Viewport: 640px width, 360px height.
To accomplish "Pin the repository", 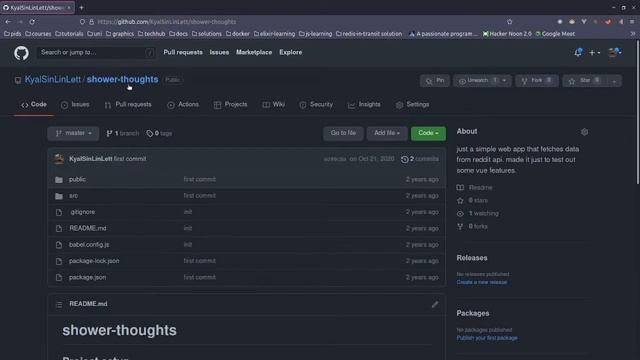I will [435, 80].
